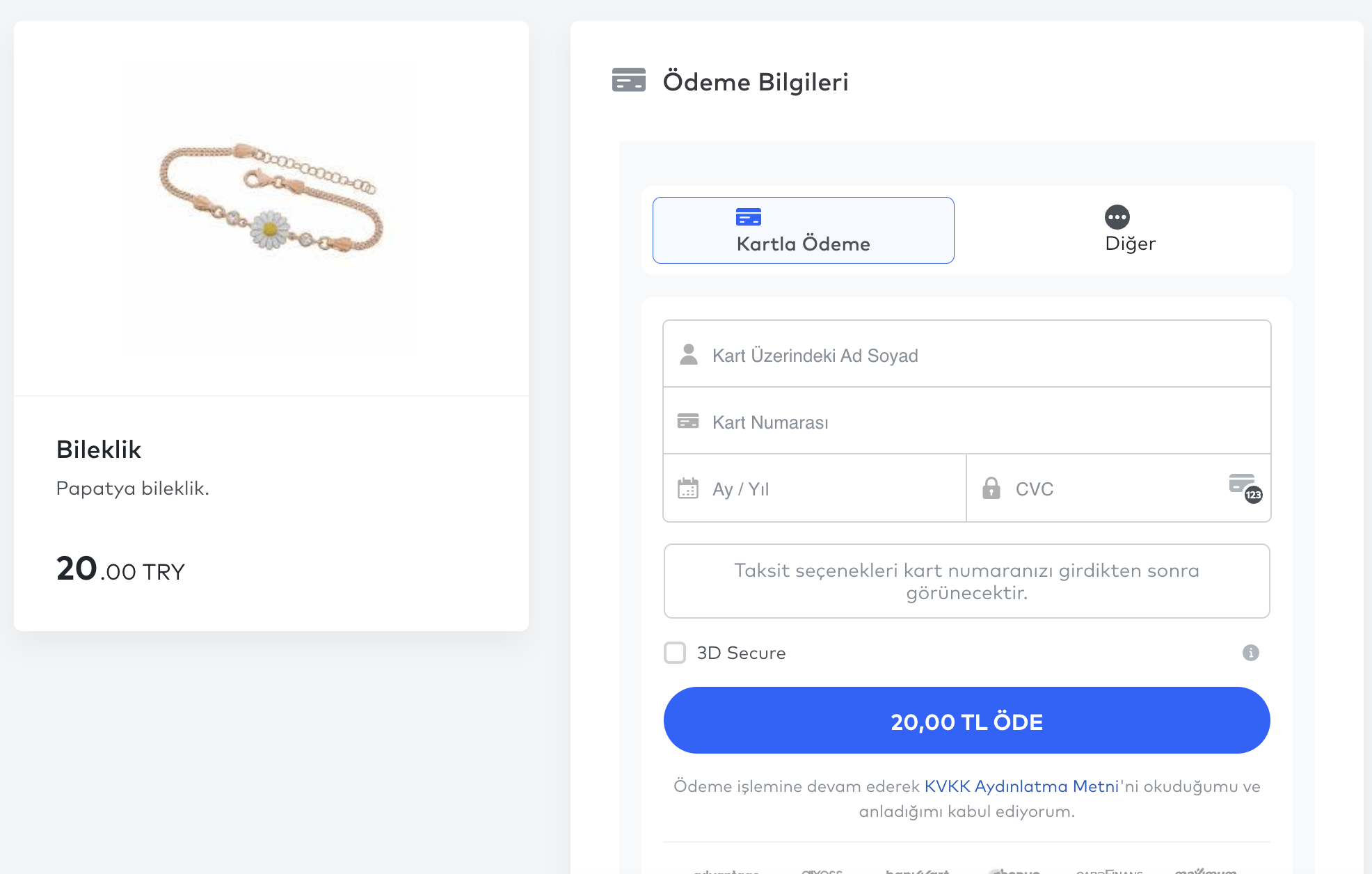Click the 3D Secure info icon
The image size is (1372, 874).
[1250, 653]
